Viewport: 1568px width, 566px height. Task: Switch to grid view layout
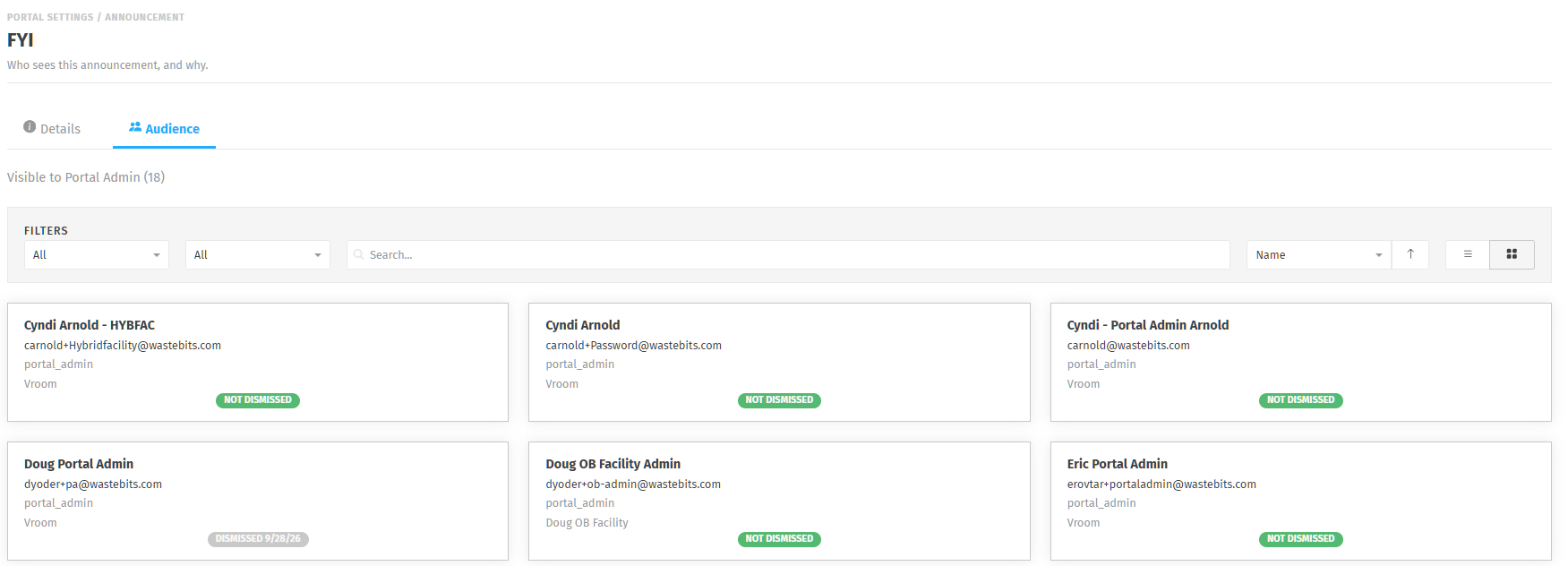(x=1512, y=254)
